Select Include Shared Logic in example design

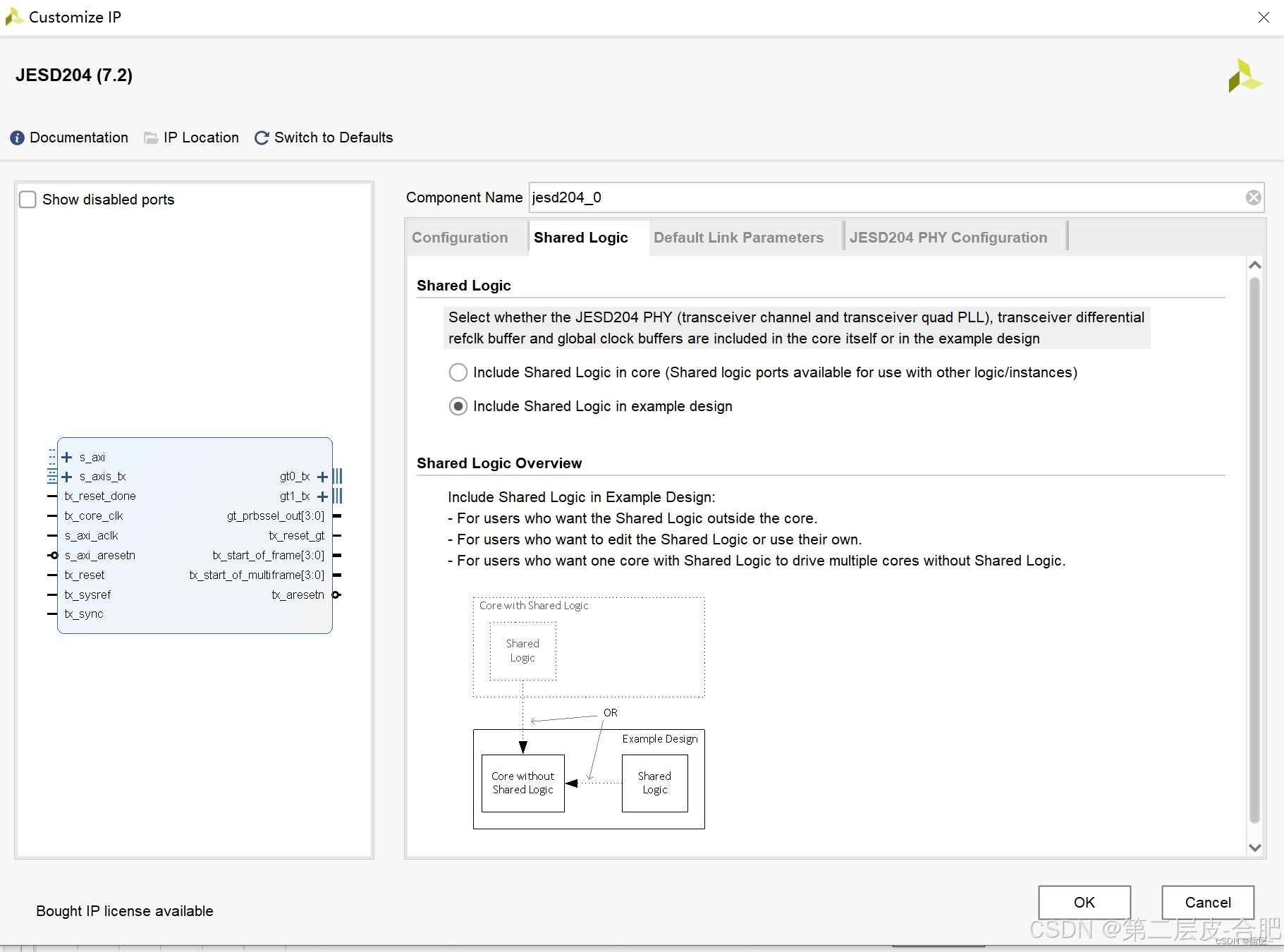[x=458, y=406]
